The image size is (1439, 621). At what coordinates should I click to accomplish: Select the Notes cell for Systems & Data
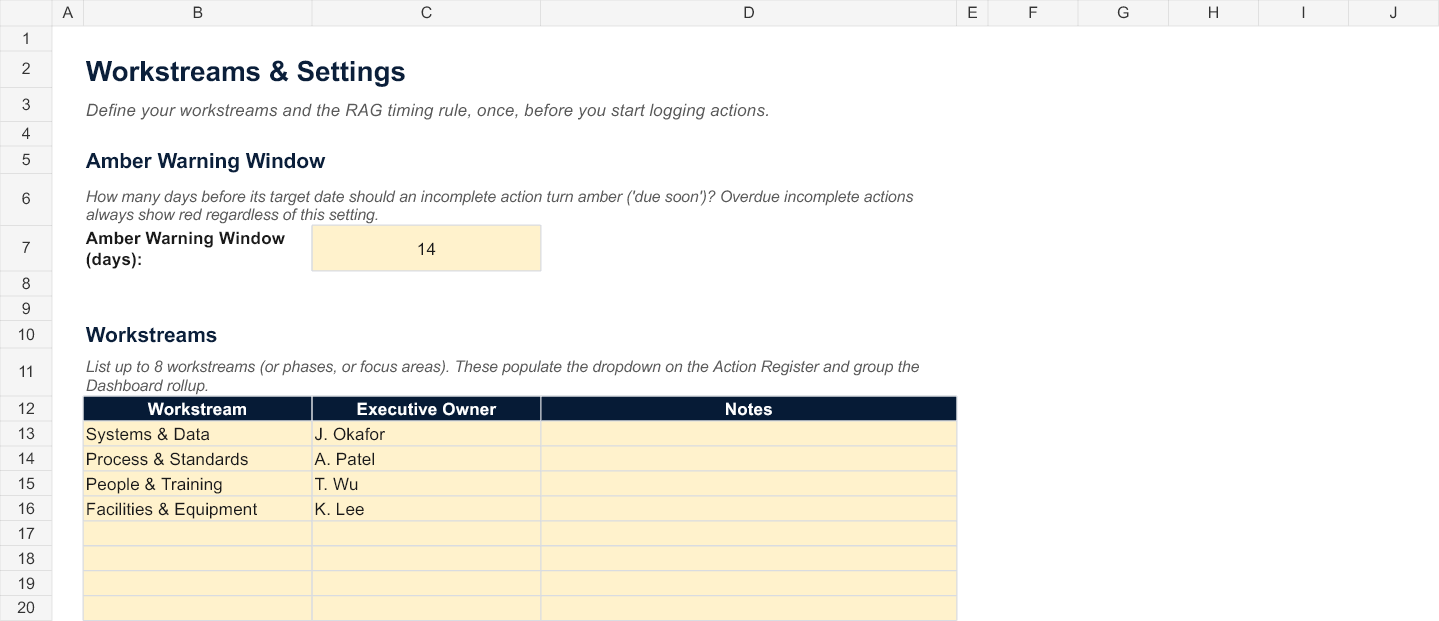[749, 434]
